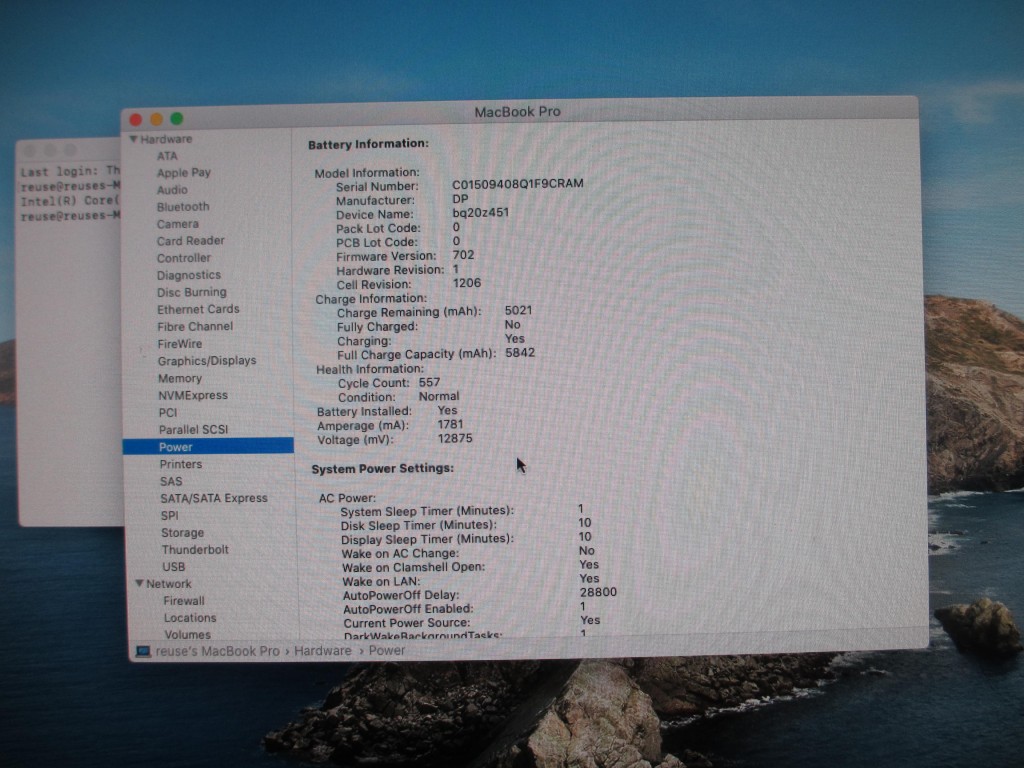
Task: Show Storage hardware information
Action: point(183,533)
